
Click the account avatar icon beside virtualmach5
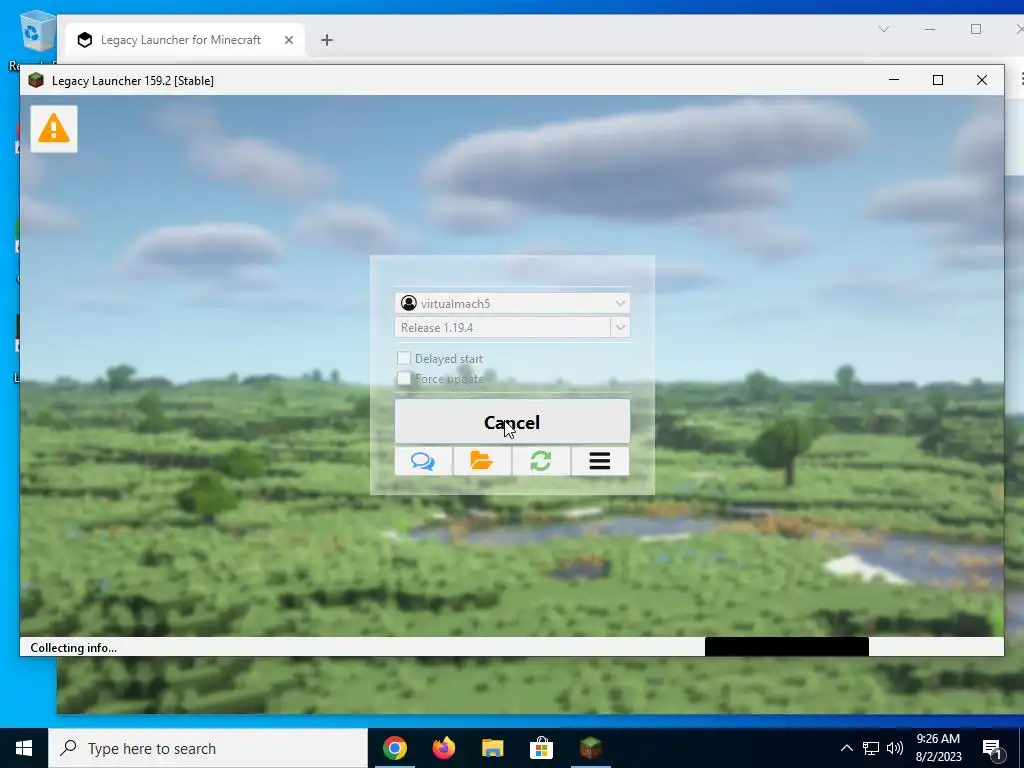pyautogui.click(x=409, y=303)
